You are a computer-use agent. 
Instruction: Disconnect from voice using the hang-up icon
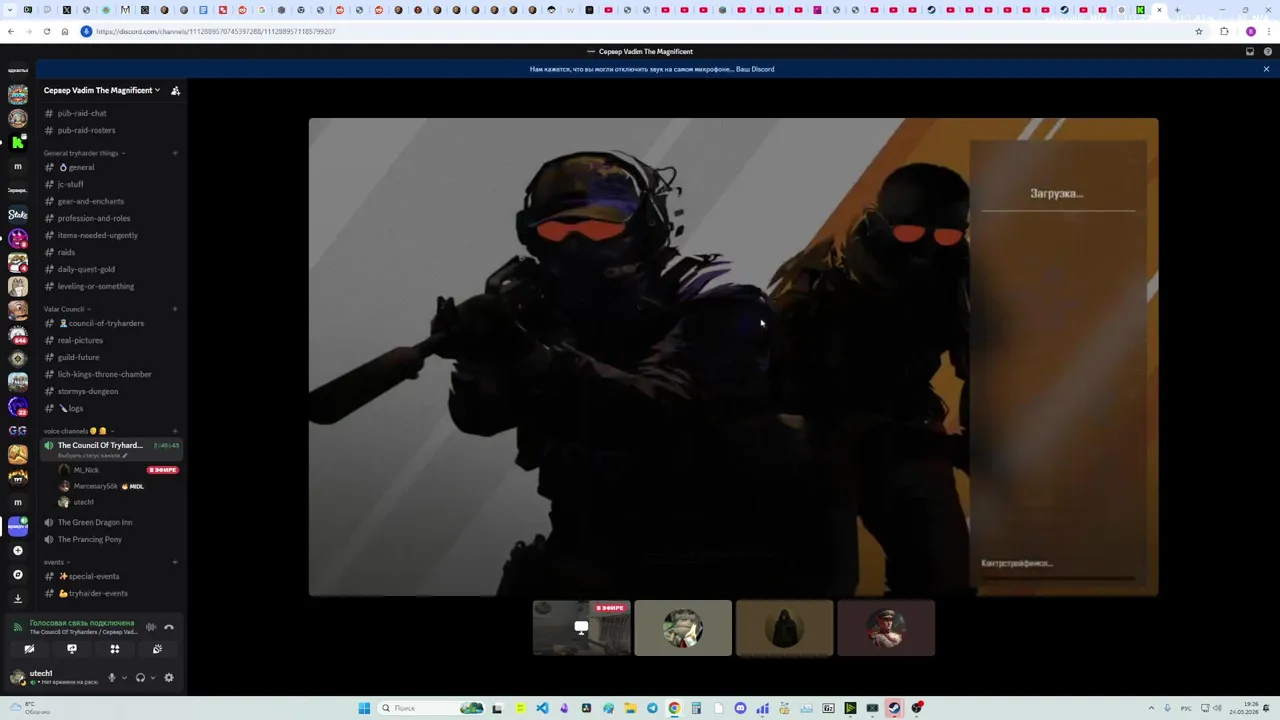click(x=169, y=627)
